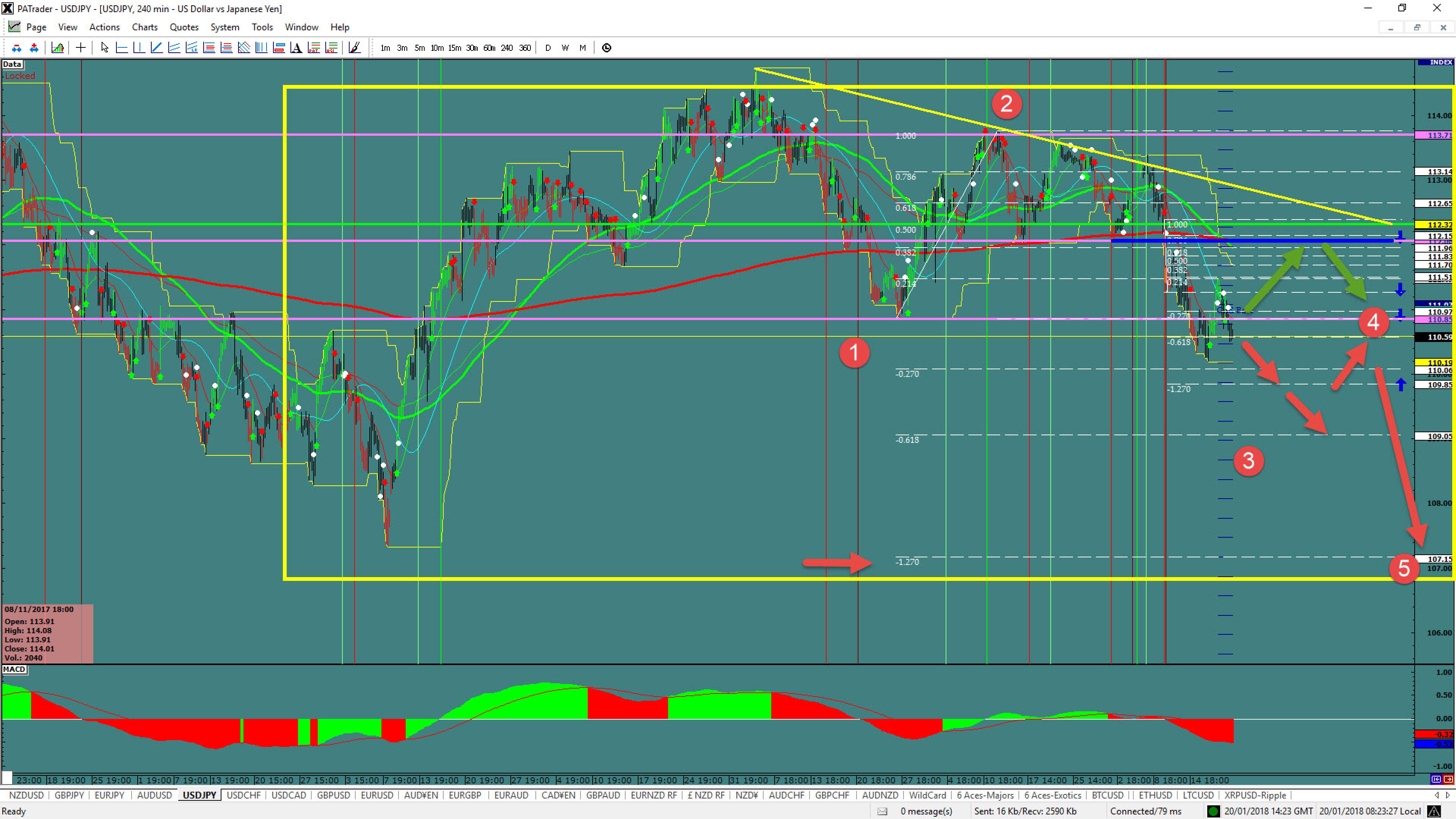
Task: Switch timeframe to Daily (D)
Action: pos(548,48)
